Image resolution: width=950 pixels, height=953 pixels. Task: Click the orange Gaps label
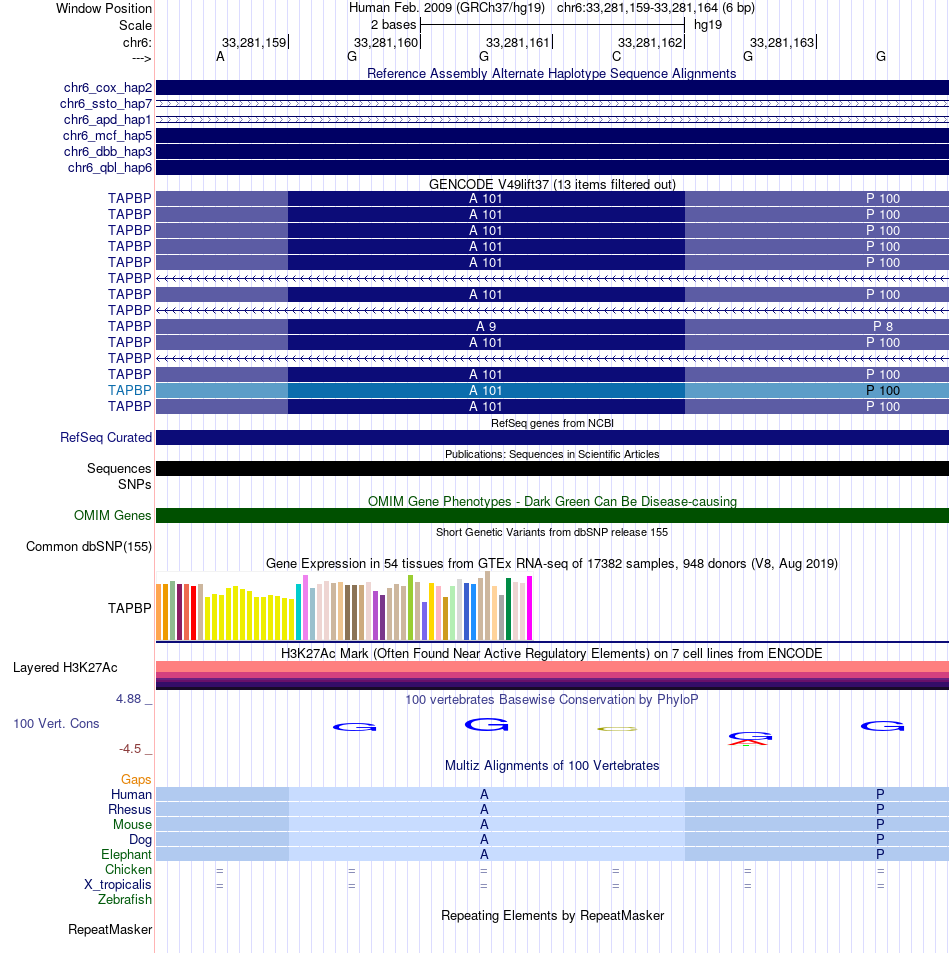click(136, 779)
